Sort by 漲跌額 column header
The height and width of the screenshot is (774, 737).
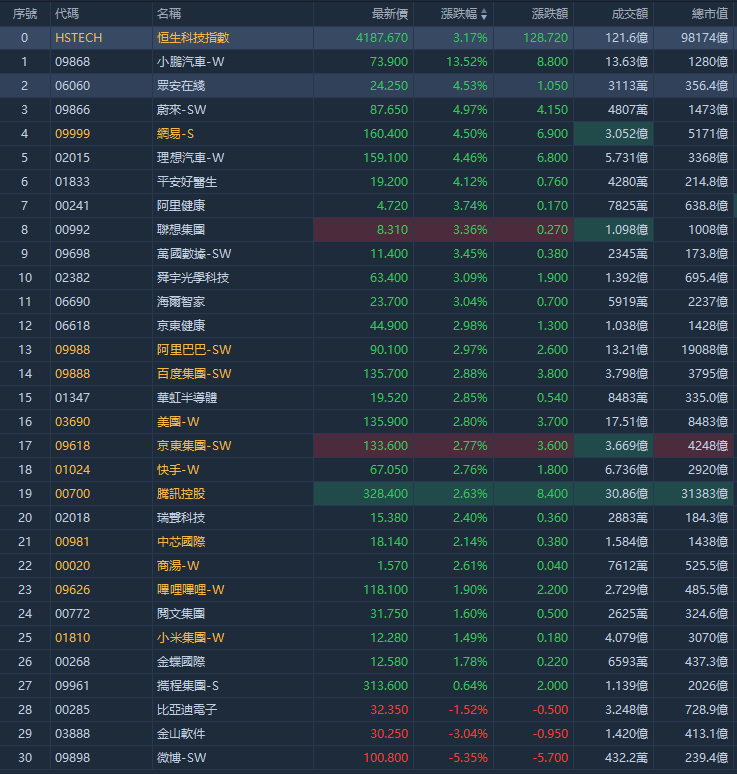pos(549,14)
